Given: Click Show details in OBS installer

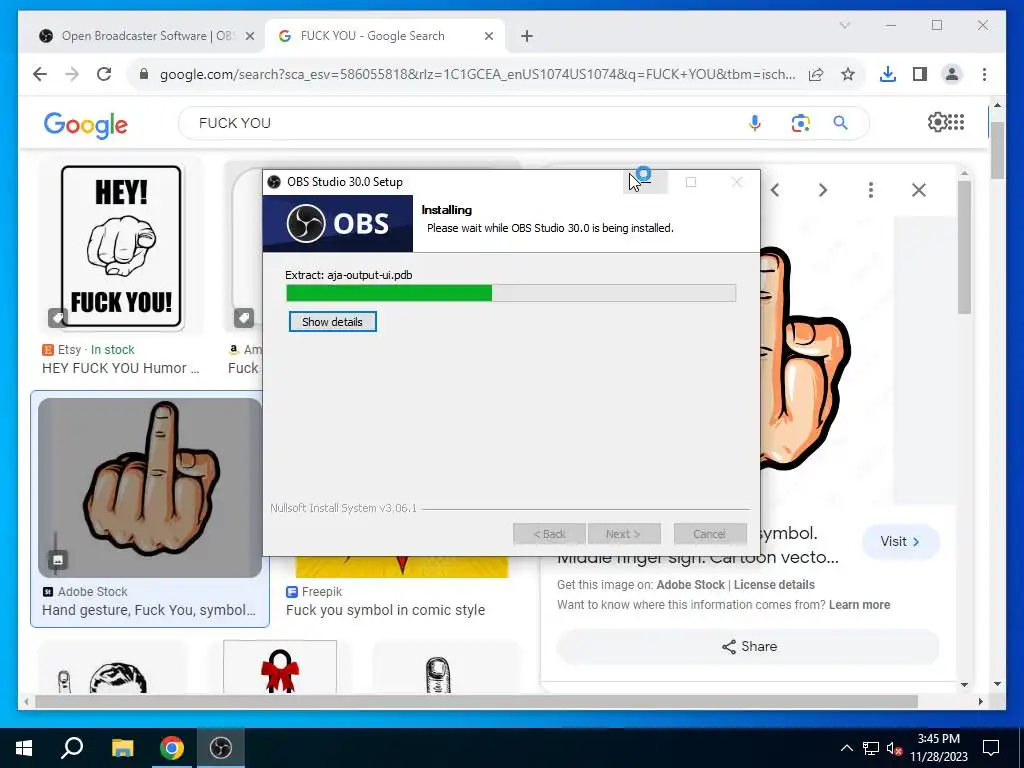Looking at the screenshot, I should 332,322.
